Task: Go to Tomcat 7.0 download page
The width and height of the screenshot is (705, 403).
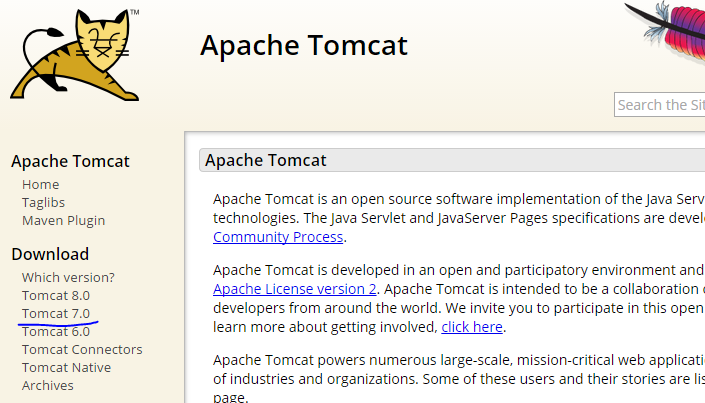Action: pos(56,313)
